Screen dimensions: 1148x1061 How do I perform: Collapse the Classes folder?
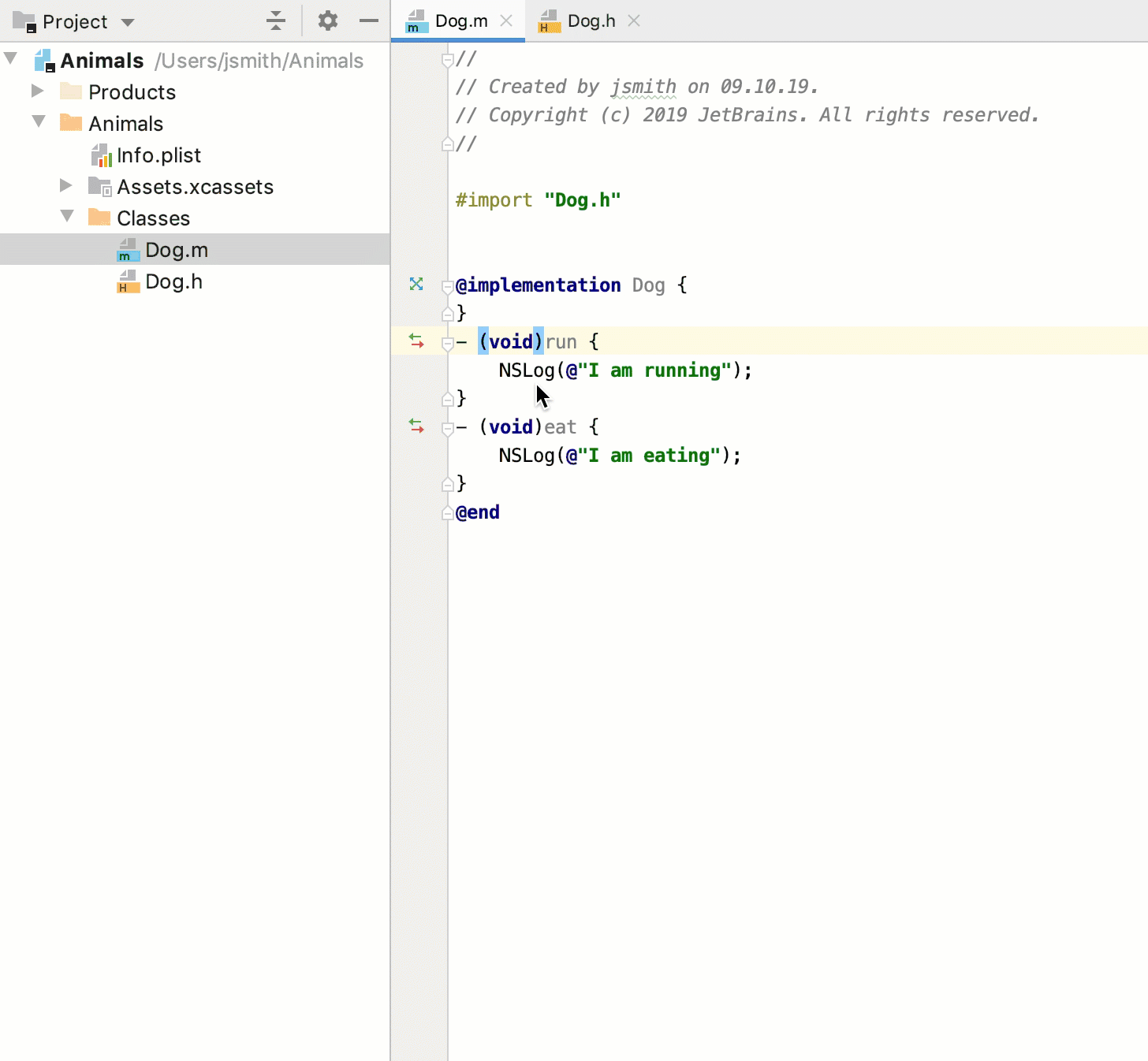click(67, 217)
